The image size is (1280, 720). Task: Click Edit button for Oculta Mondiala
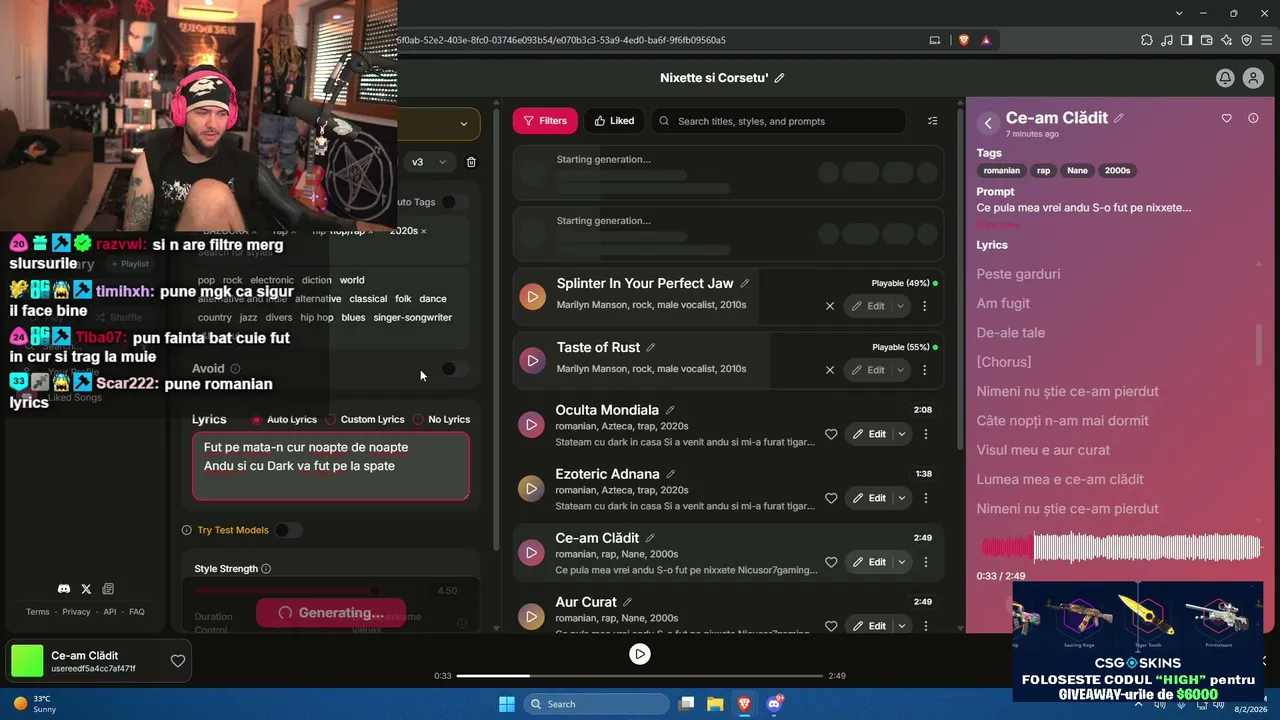868,434
